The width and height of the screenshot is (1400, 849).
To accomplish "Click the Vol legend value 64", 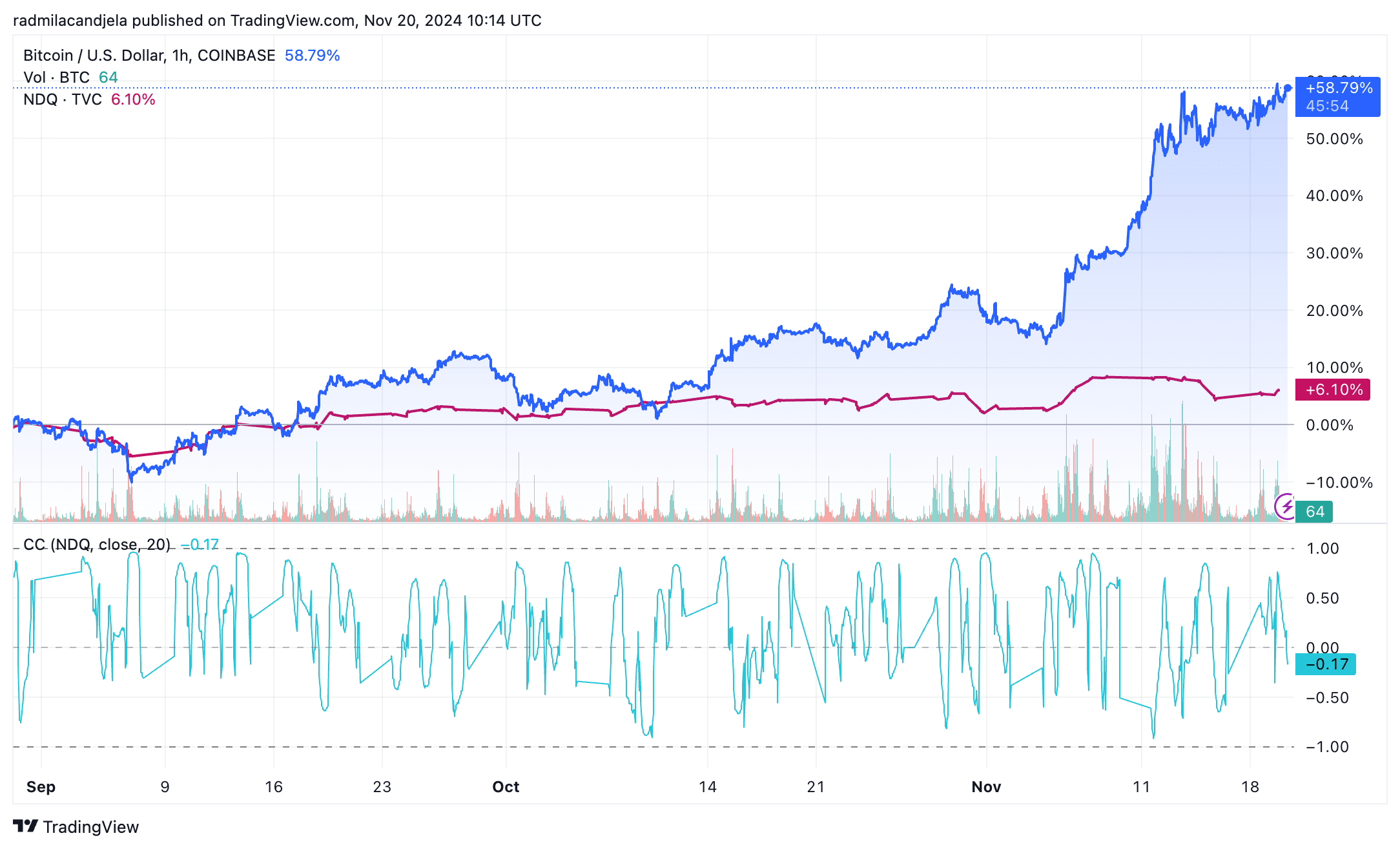I will click(x=108, y=78).
